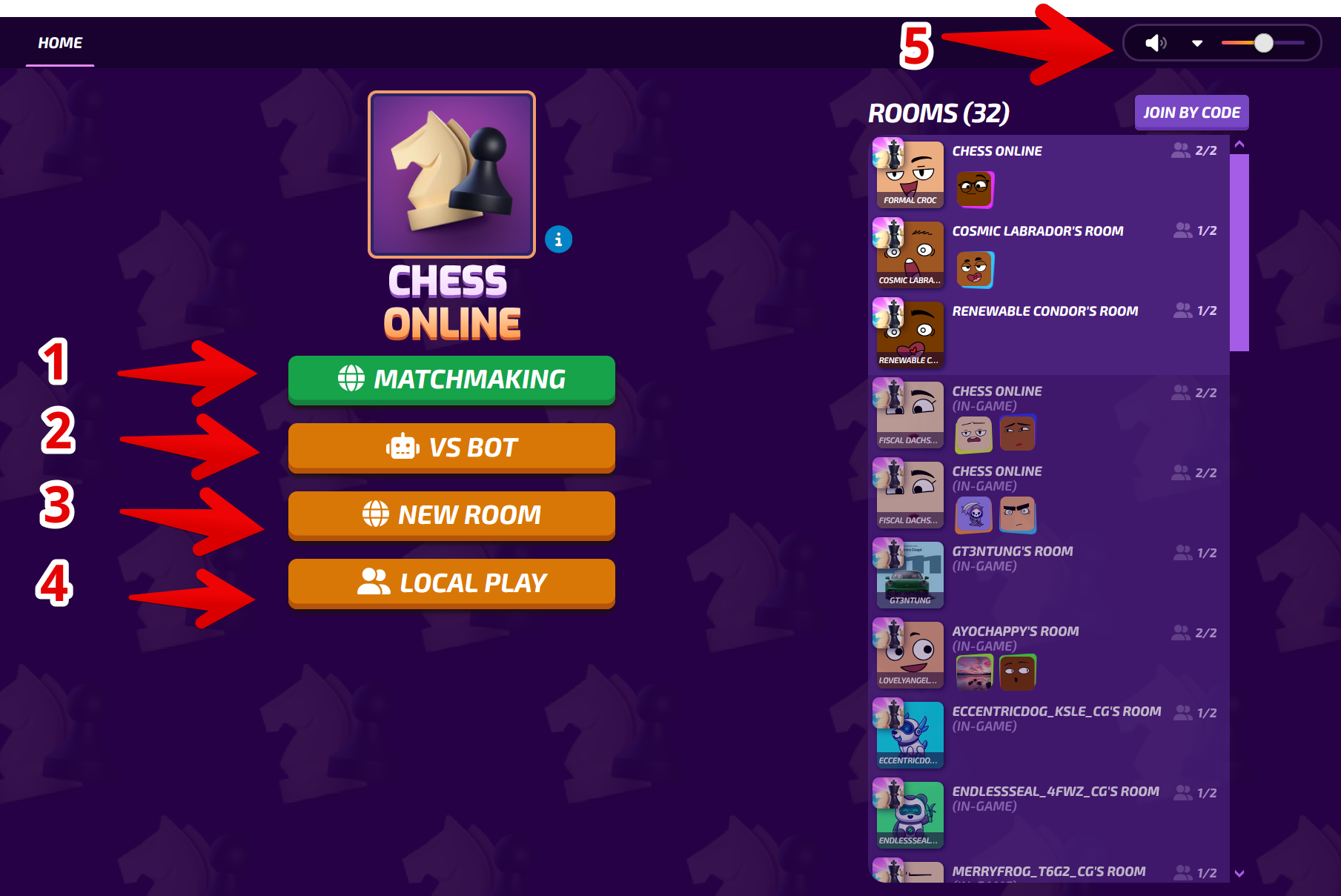Choose Local Play mode
The width and height of the screenshot is (1341, 896).
451,583
